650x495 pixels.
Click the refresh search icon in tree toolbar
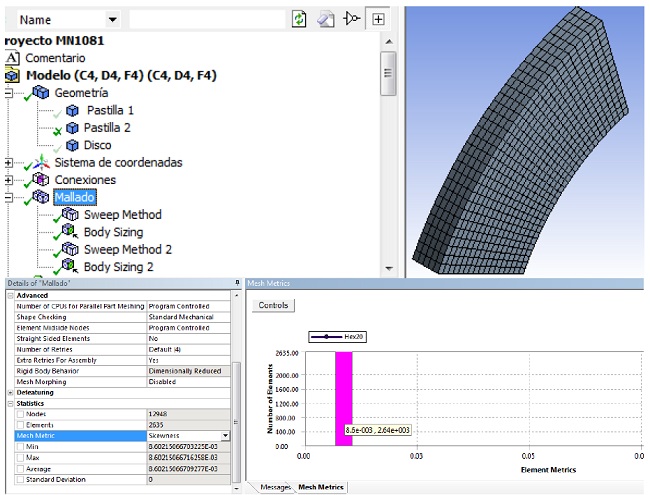pyautogui.click(x=299, y=19)
